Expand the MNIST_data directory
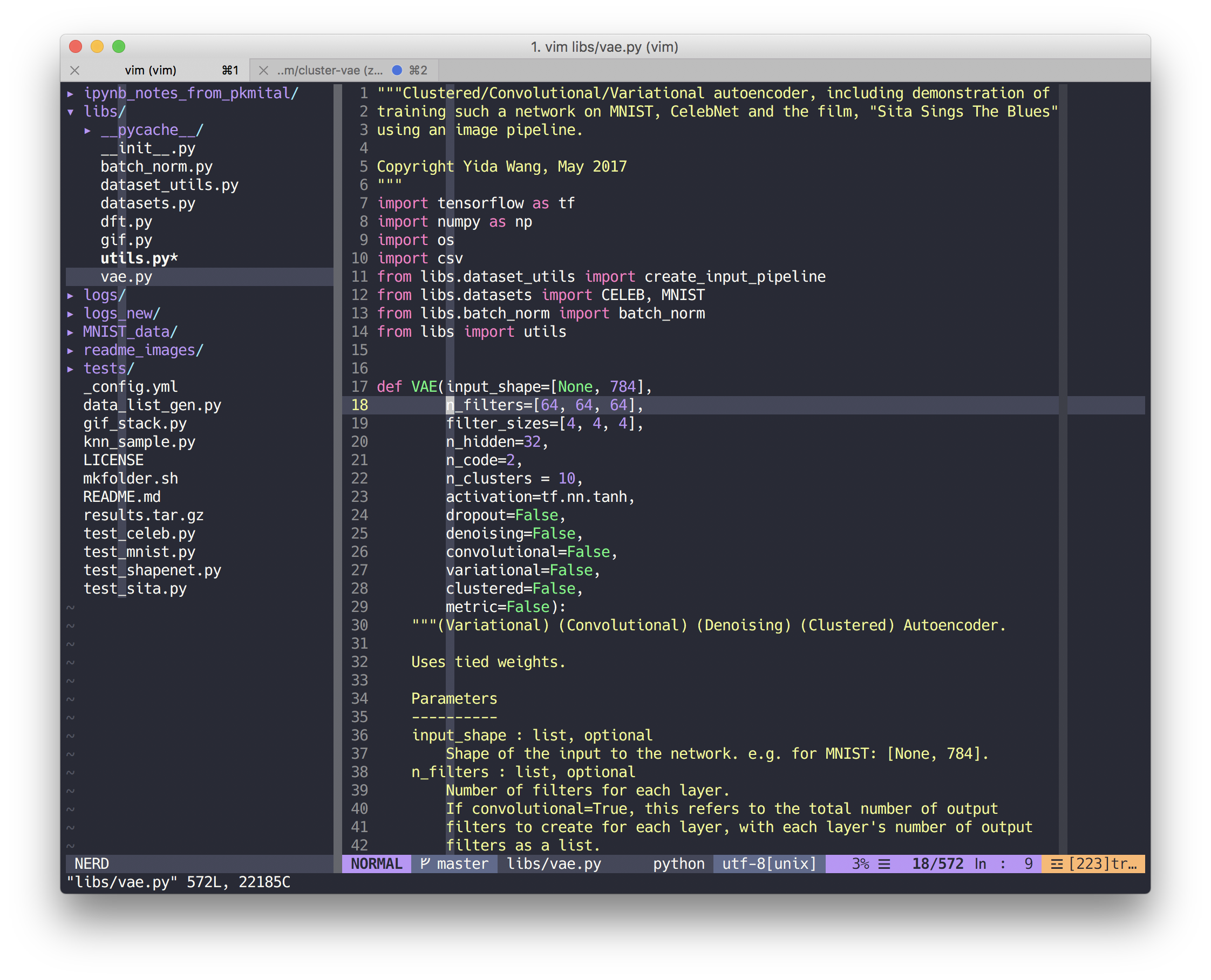 [x=70, y=331]
